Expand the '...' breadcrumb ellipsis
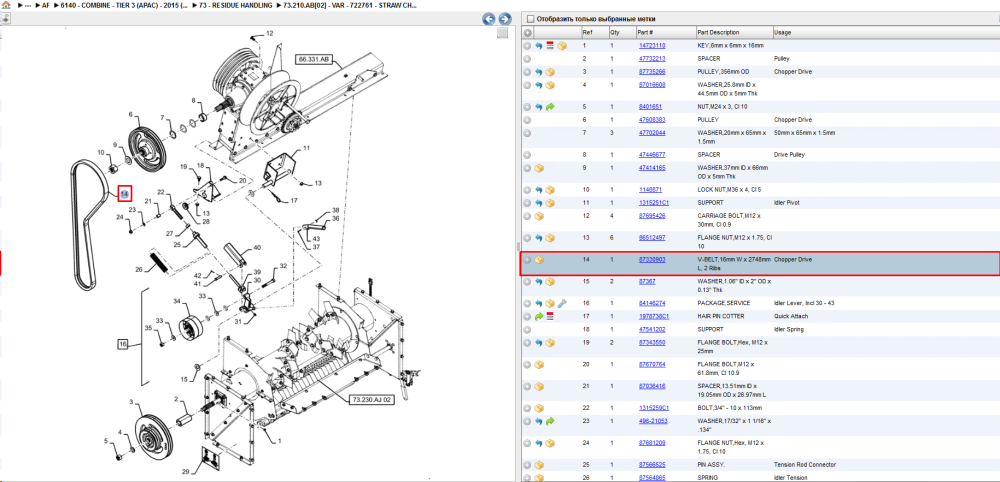 [27, 5]
